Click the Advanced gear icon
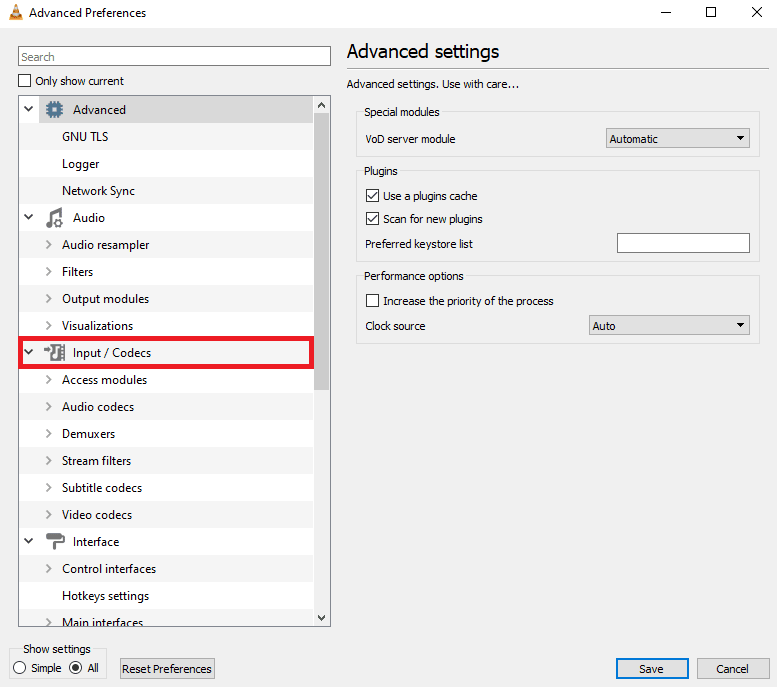Viewport: 777px width, 687px height. 55,110
